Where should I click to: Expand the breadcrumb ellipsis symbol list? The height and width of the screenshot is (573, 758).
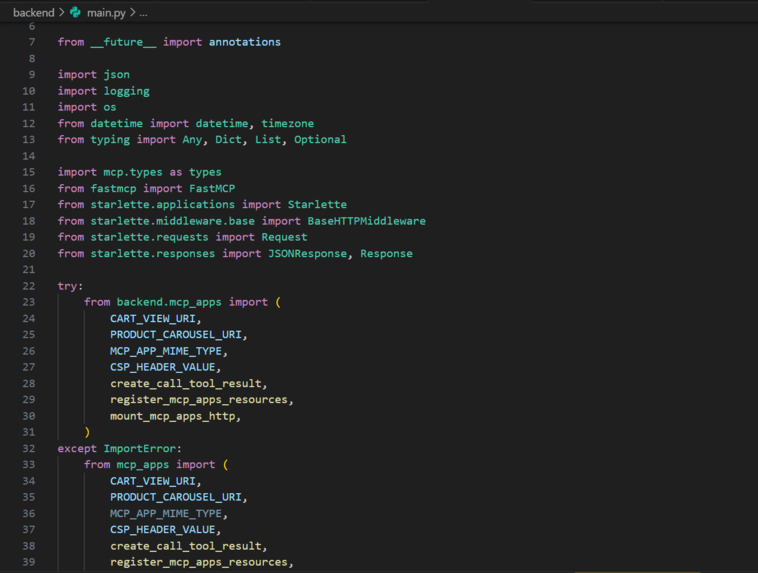tap(144, 14)
